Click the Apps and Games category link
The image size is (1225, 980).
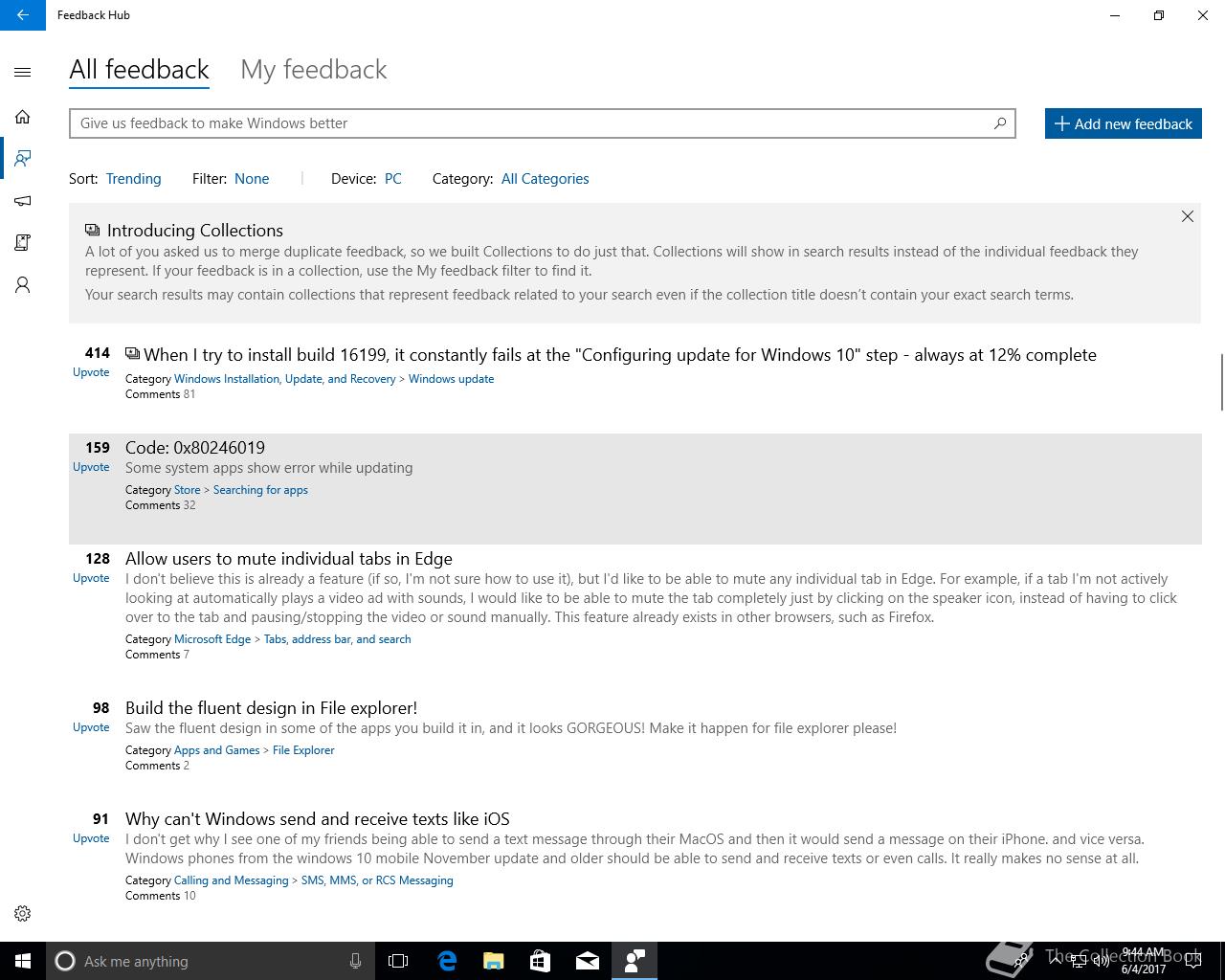click(216, 750)
